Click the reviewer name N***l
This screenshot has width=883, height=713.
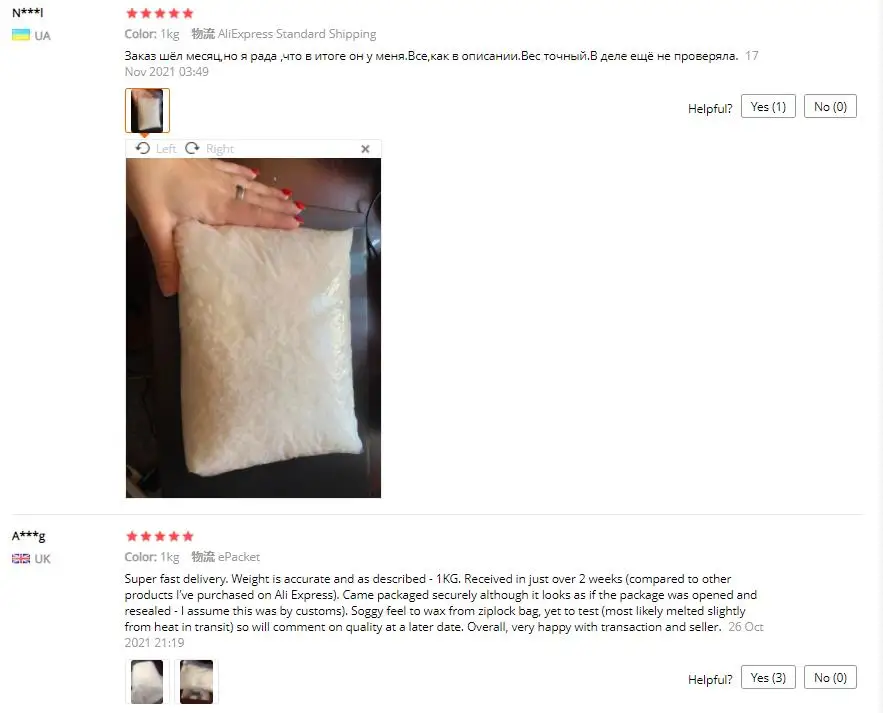[x=28, y=12]
